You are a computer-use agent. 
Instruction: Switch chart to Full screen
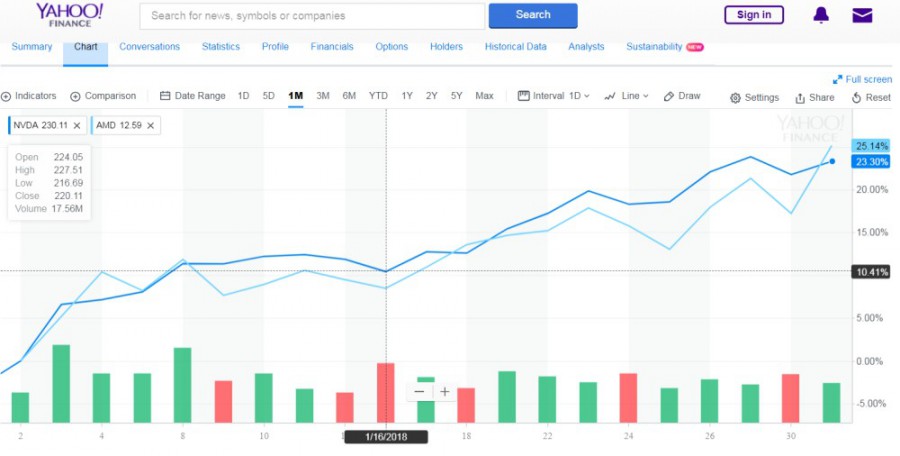(862, 79)
